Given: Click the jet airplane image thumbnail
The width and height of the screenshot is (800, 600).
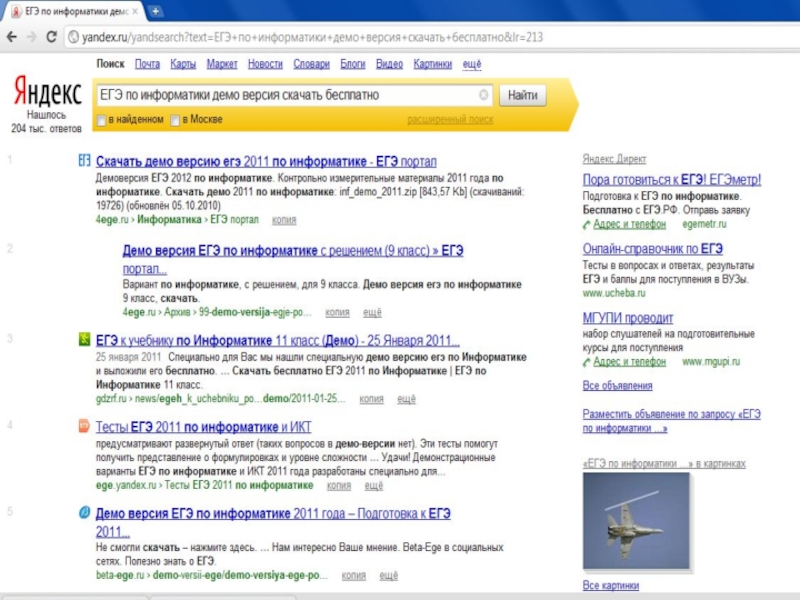Looking at the screenshot, I should point(636,520).
